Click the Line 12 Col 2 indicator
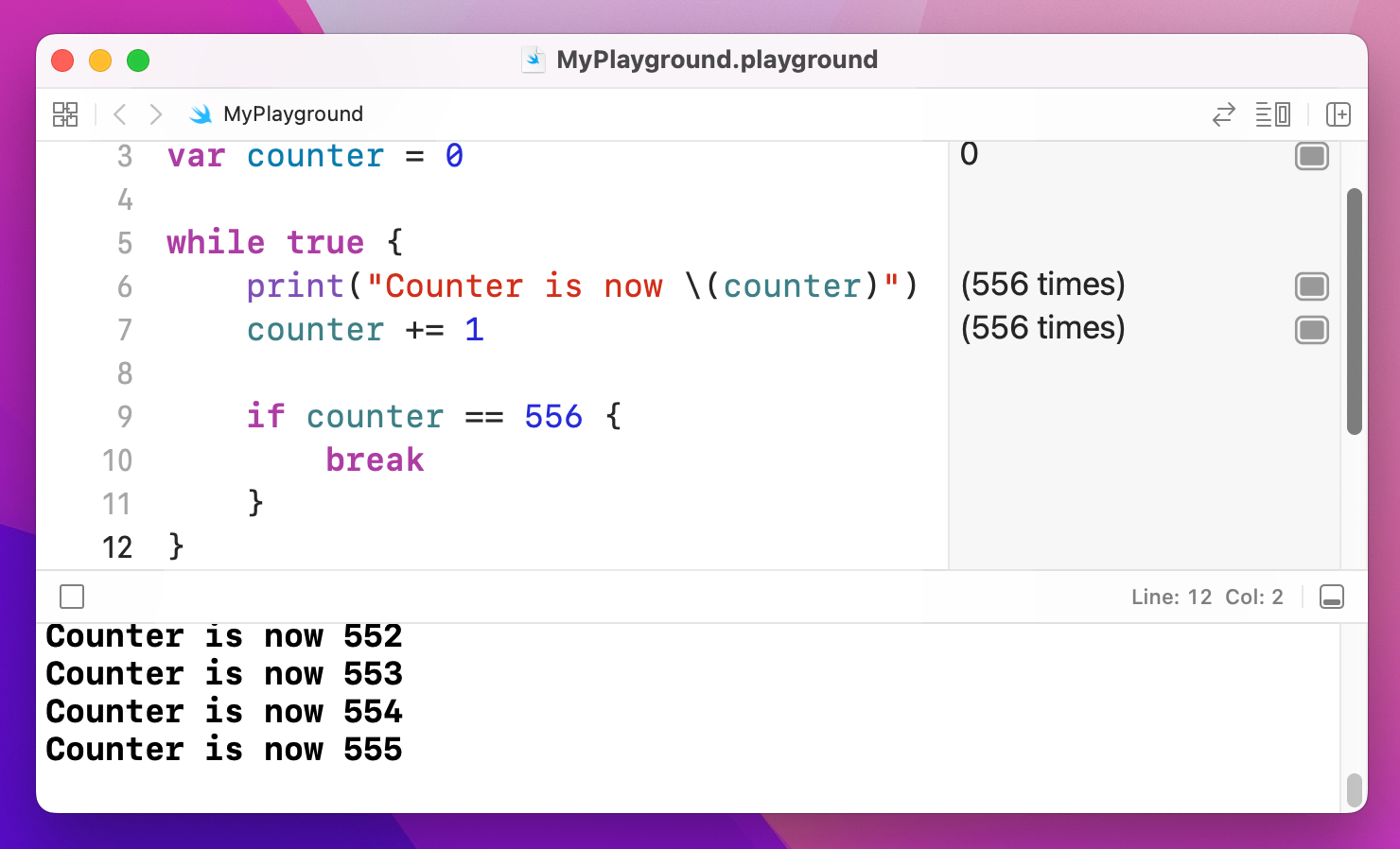 [x=1208, y=597]
